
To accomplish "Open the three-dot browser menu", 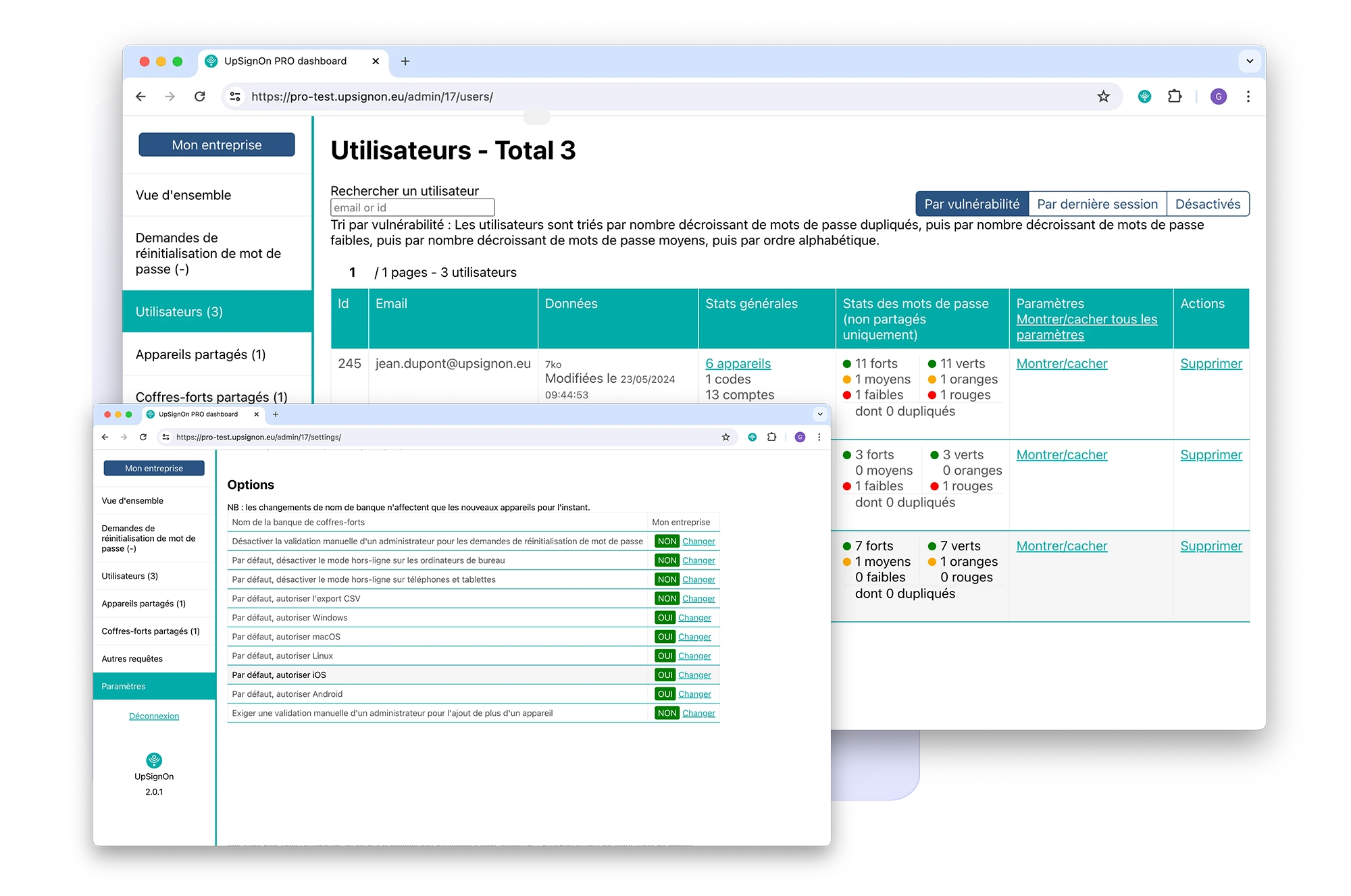I will click(x=1249, y=97).
